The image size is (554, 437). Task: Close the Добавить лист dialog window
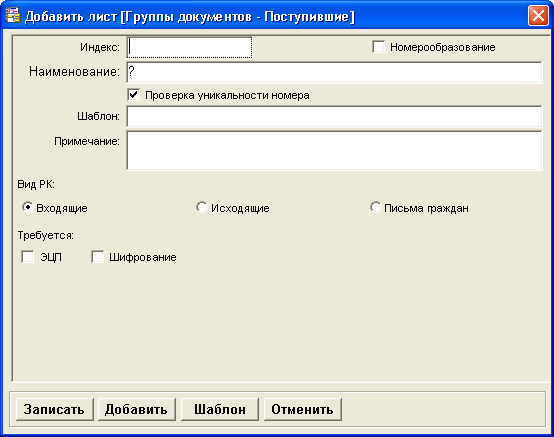[538, 16]
